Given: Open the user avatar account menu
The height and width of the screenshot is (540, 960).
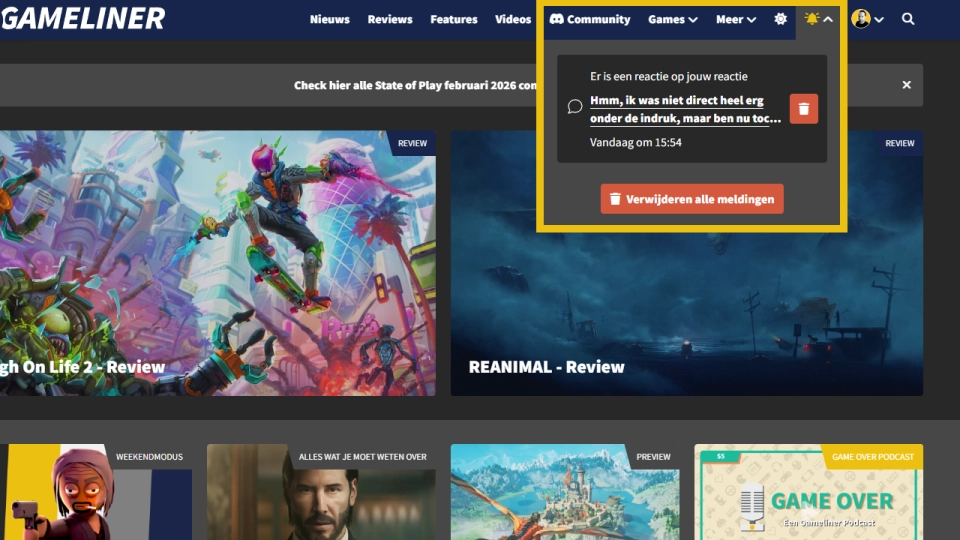Looking at the screenshot, I should click(x=867, y=19).
